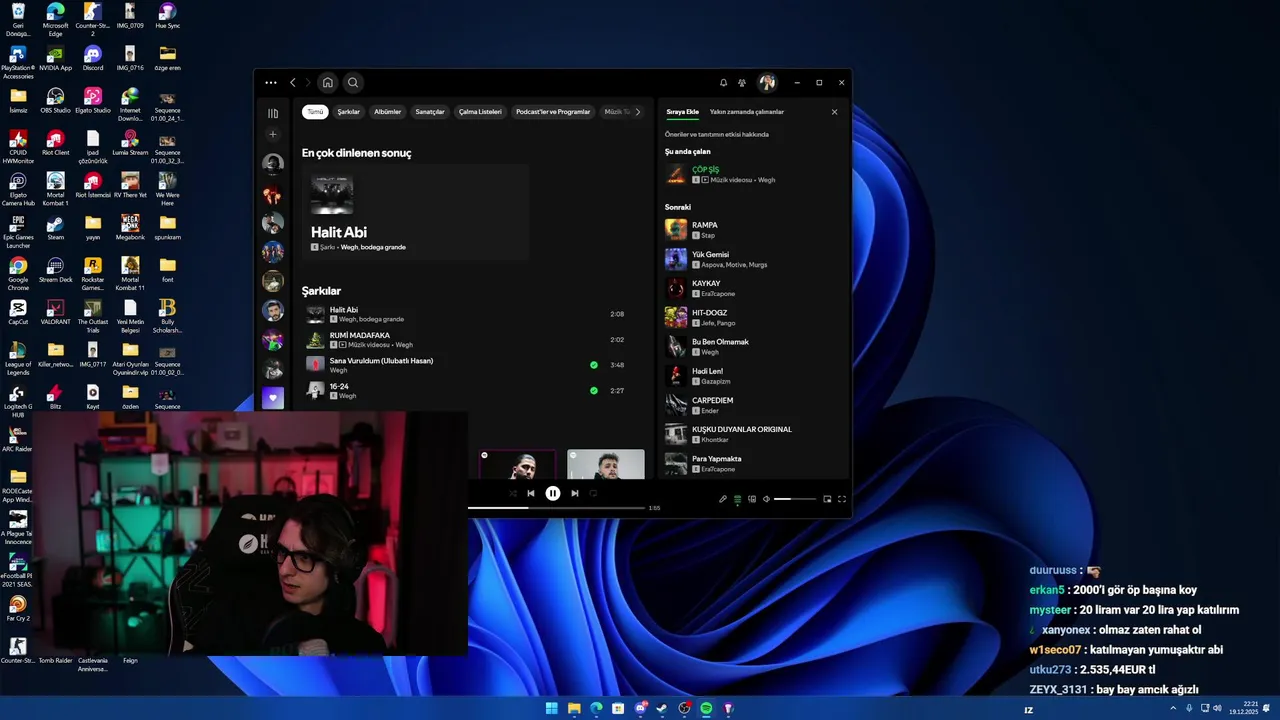The height and width of the screenshot is (720, 1280).
Task: Open Spotify from the taskbar
Action: point(706,708)
